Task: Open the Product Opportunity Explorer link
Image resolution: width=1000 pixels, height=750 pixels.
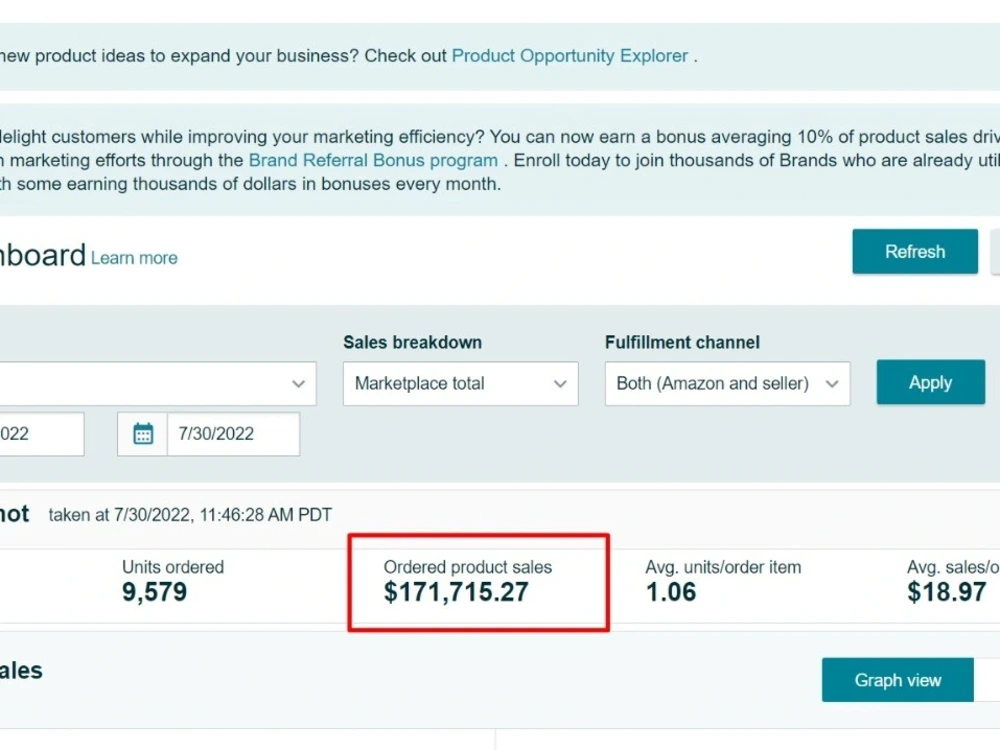Action: pos(570,56)
